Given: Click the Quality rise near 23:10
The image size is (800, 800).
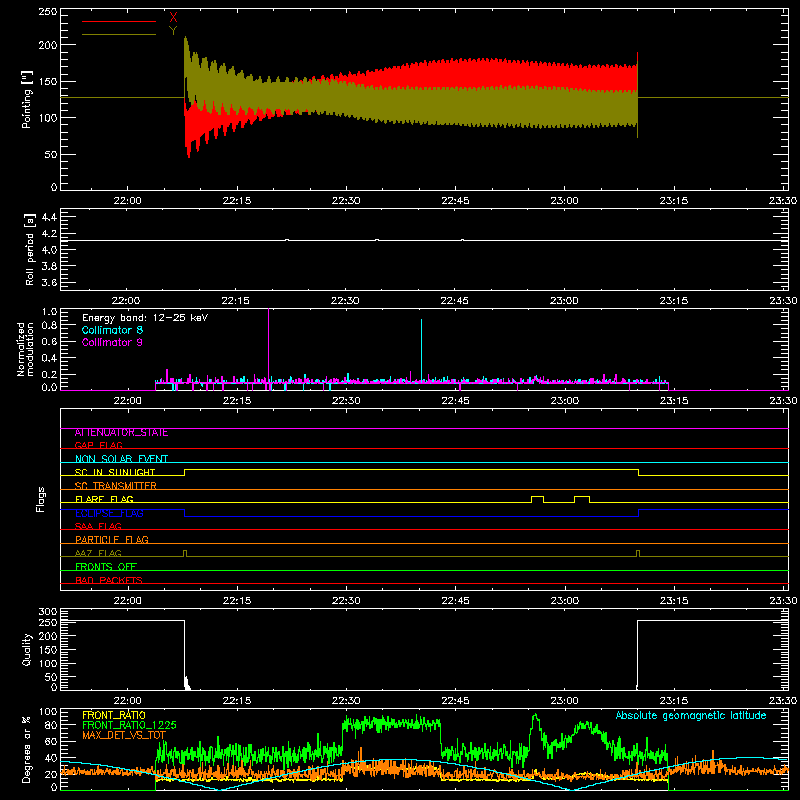Looking at the screenshot, I should coord(638,655).
